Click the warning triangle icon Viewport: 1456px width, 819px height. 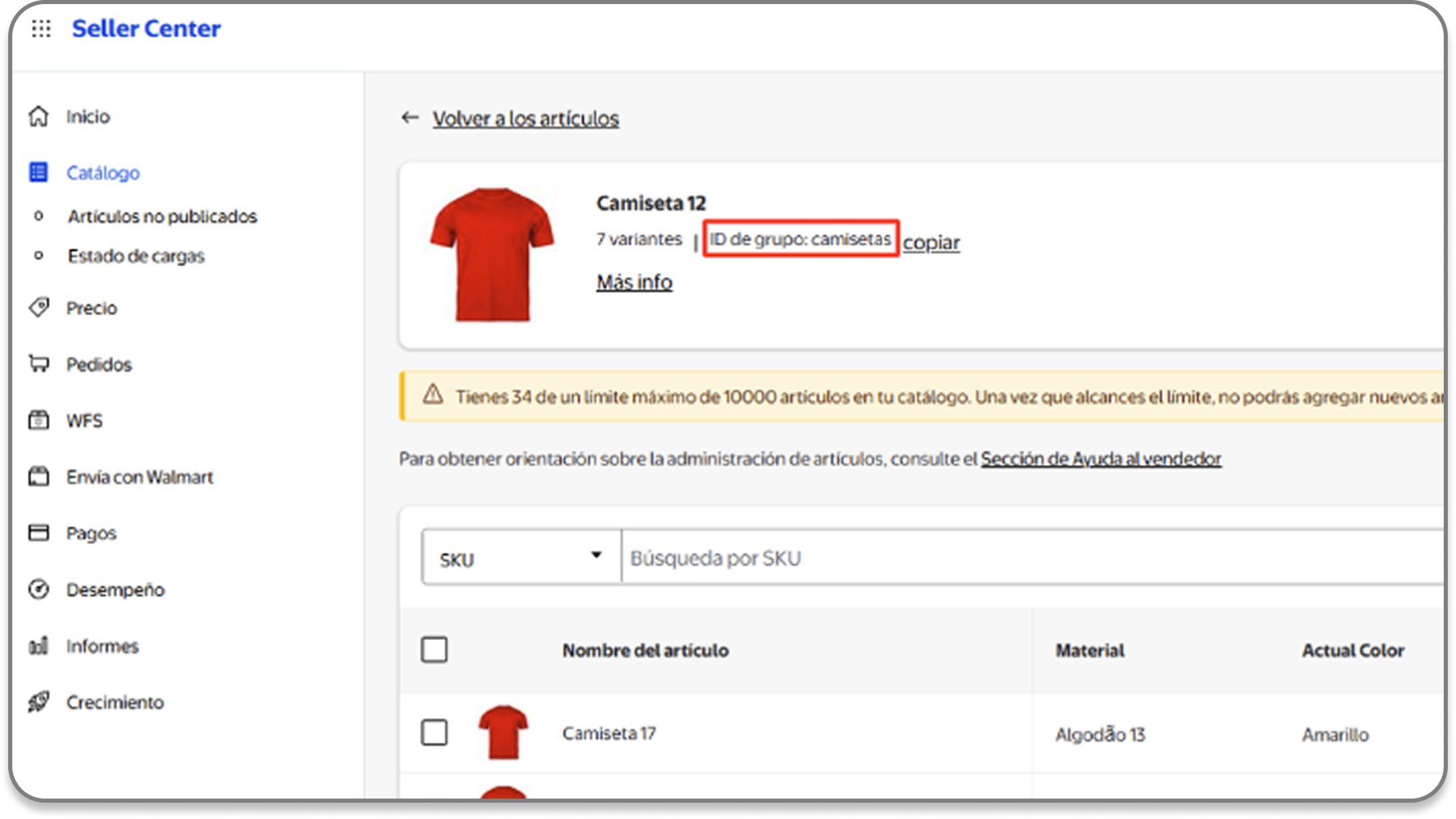pos(433,395)
